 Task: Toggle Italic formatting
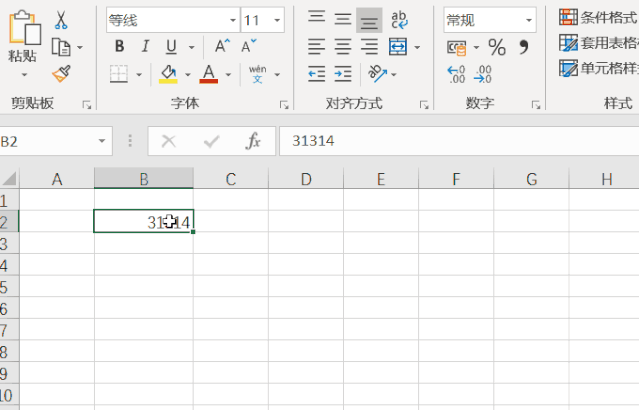tap(145, 46)
